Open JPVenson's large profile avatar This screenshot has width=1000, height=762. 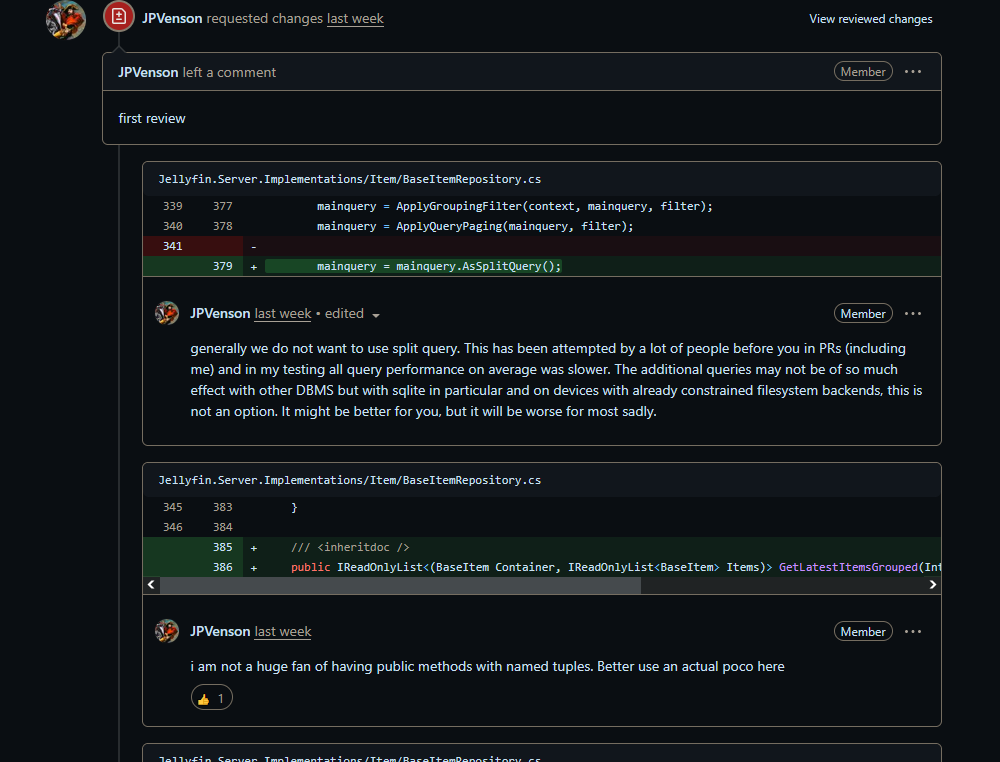click(x=66, y=20)
